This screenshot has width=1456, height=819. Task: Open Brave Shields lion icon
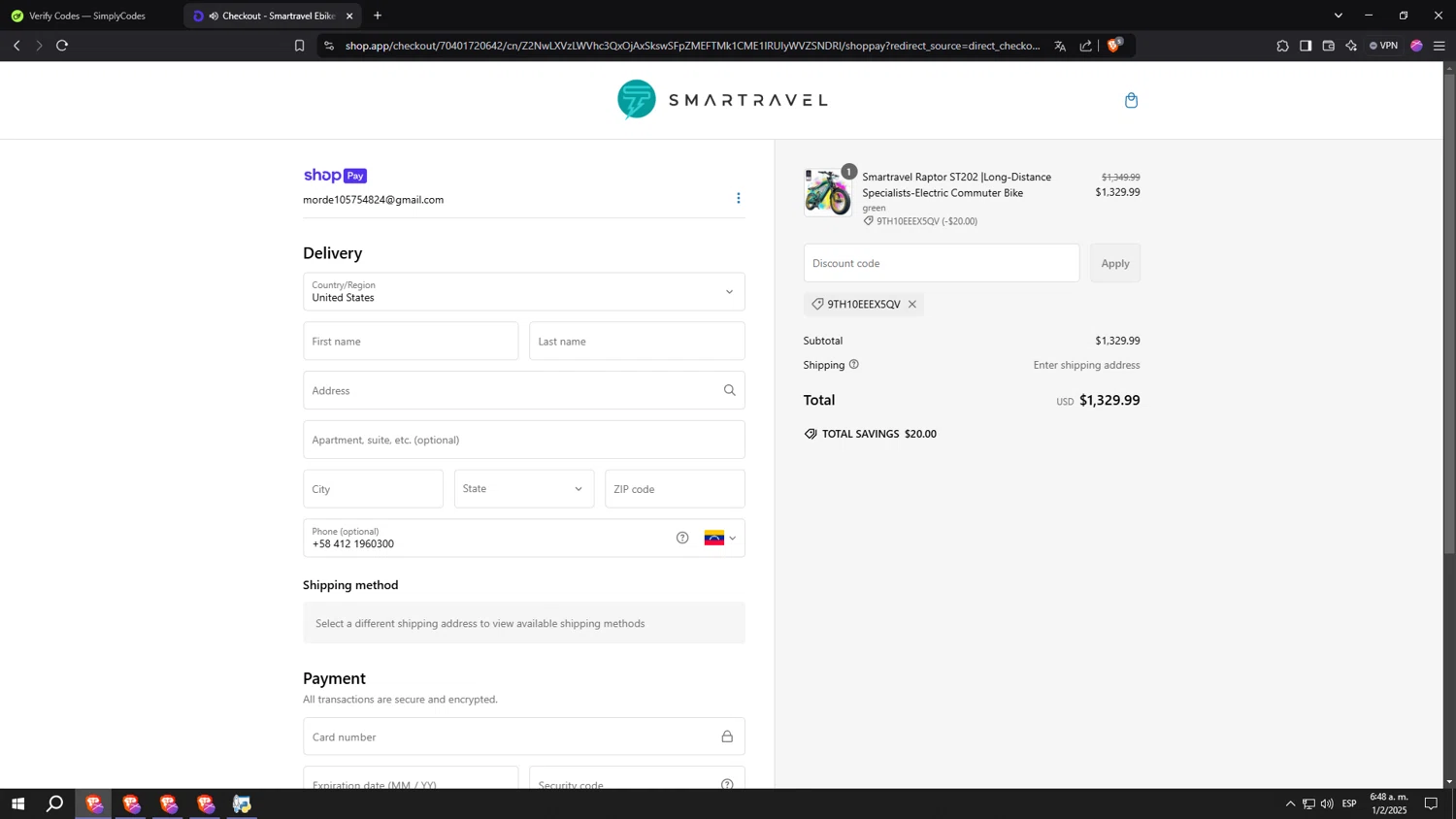[x=1114, y=45]
